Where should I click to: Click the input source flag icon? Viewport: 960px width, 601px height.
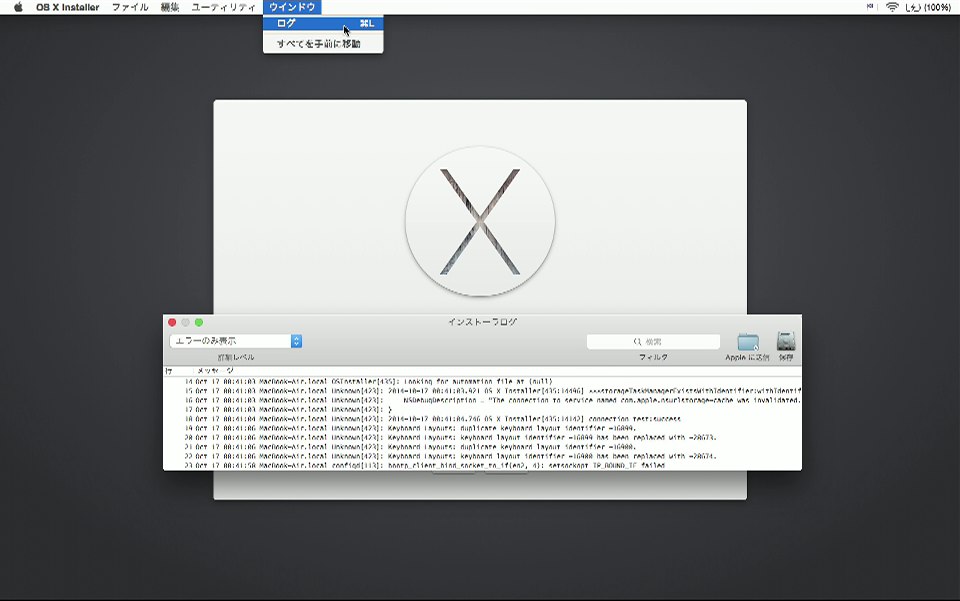[870, 7]
